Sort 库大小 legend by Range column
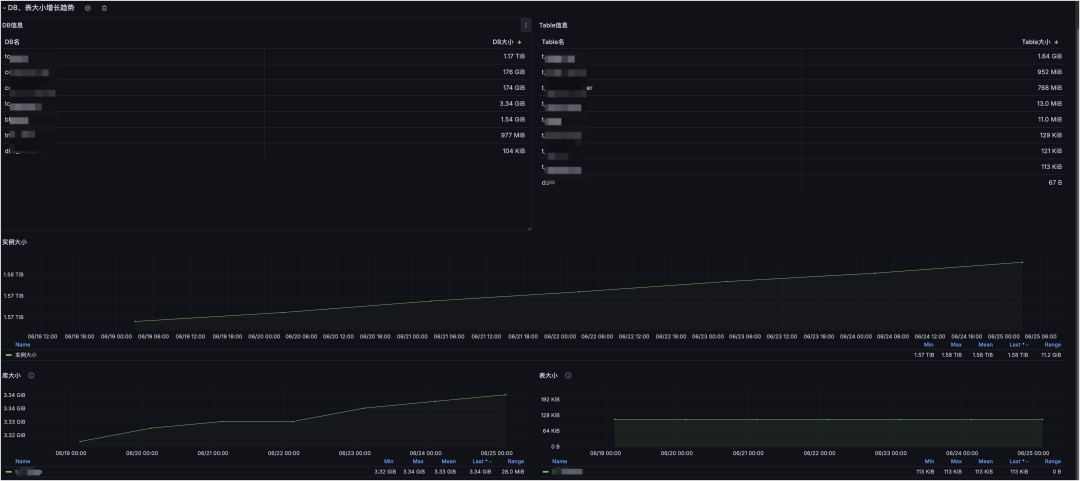1080x481 pixels. coord(515,462)
